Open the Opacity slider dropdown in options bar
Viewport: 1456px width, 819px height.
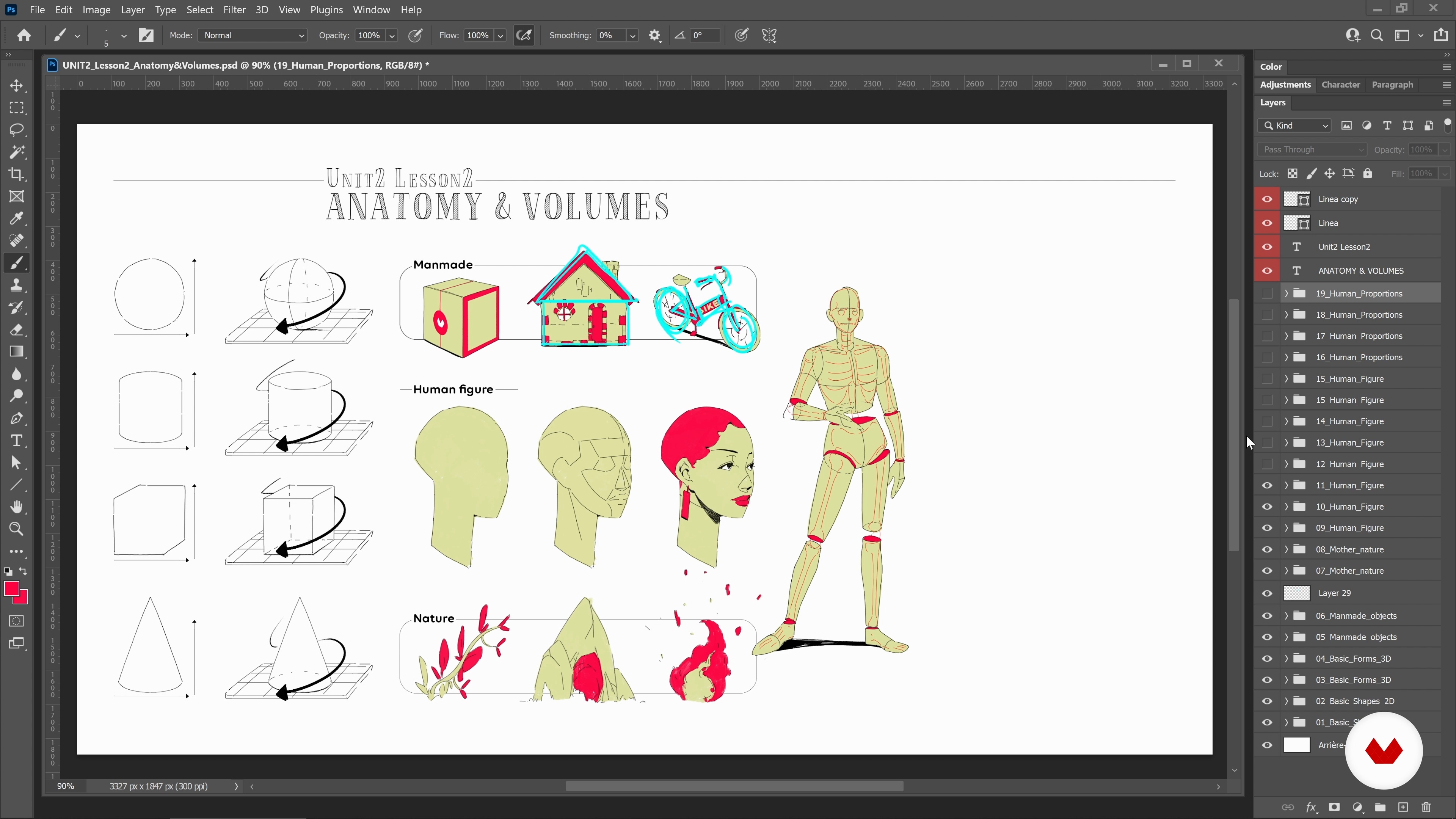pyautogui.click(x=392, y=36)
